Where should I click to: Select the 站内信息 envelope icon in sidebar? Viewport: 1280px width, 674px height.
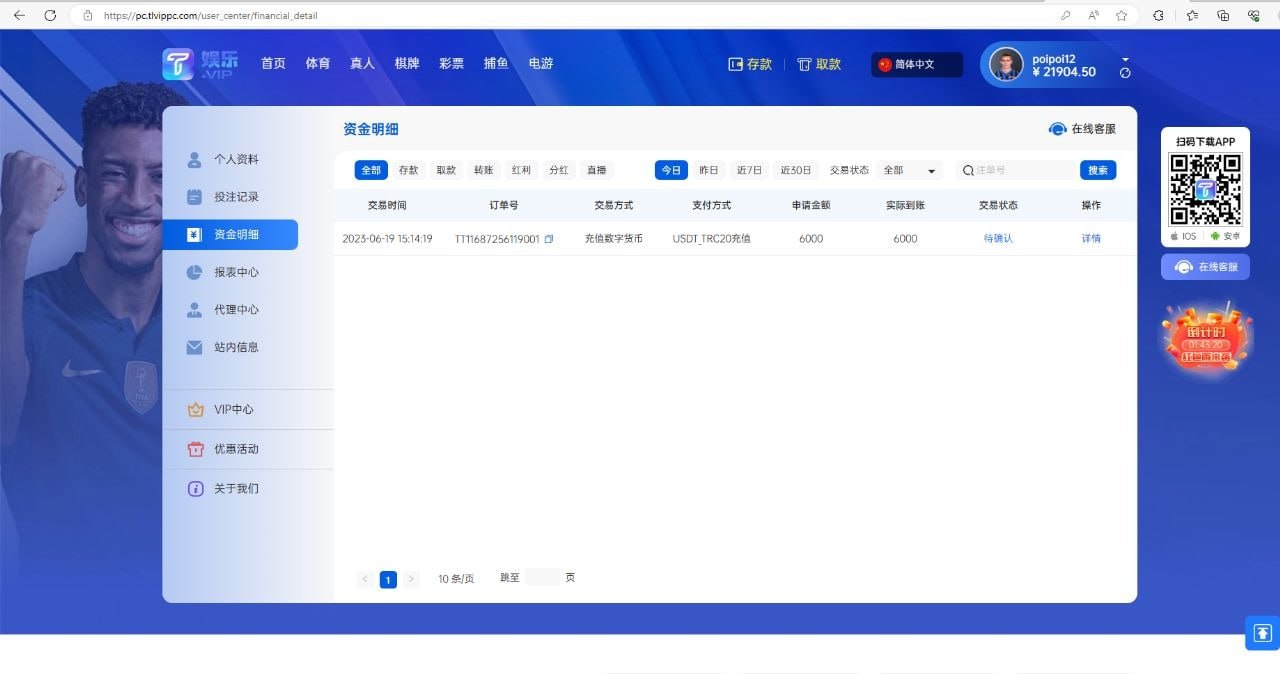click(x=194, y=346)
